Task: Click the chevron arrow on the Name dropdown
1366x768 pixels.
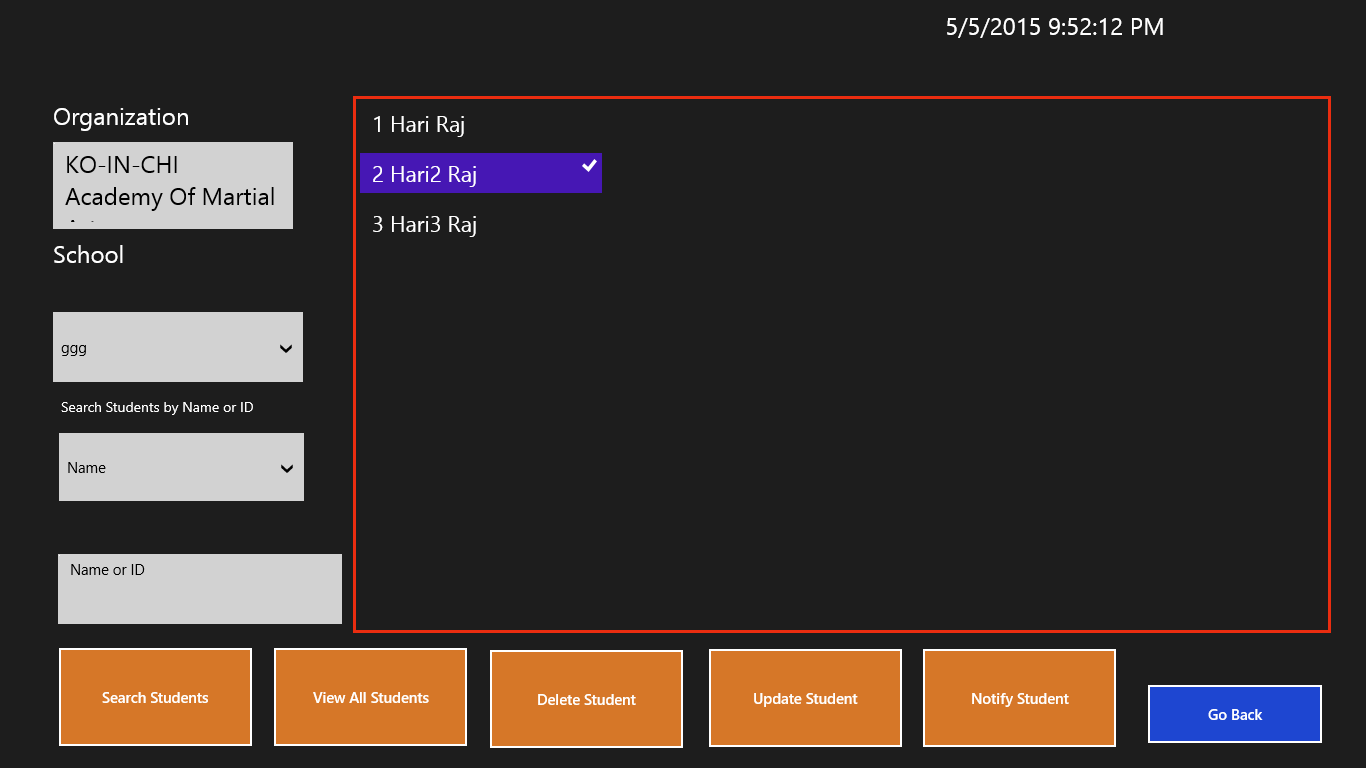Action: pyautogui.click(x=287, y=468)
